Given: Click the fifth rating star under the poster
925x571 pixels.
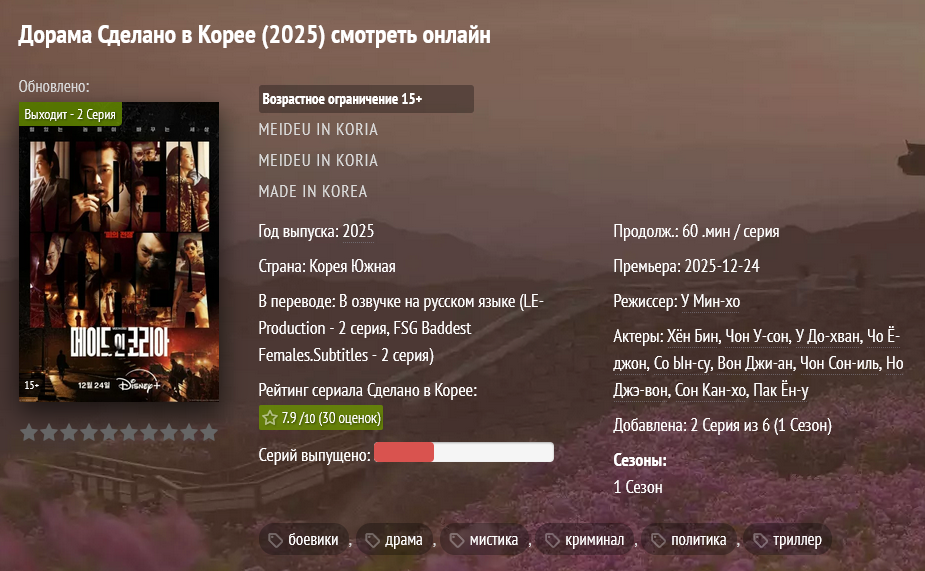Looking at the screenshot, I should (x=109, y=432).
